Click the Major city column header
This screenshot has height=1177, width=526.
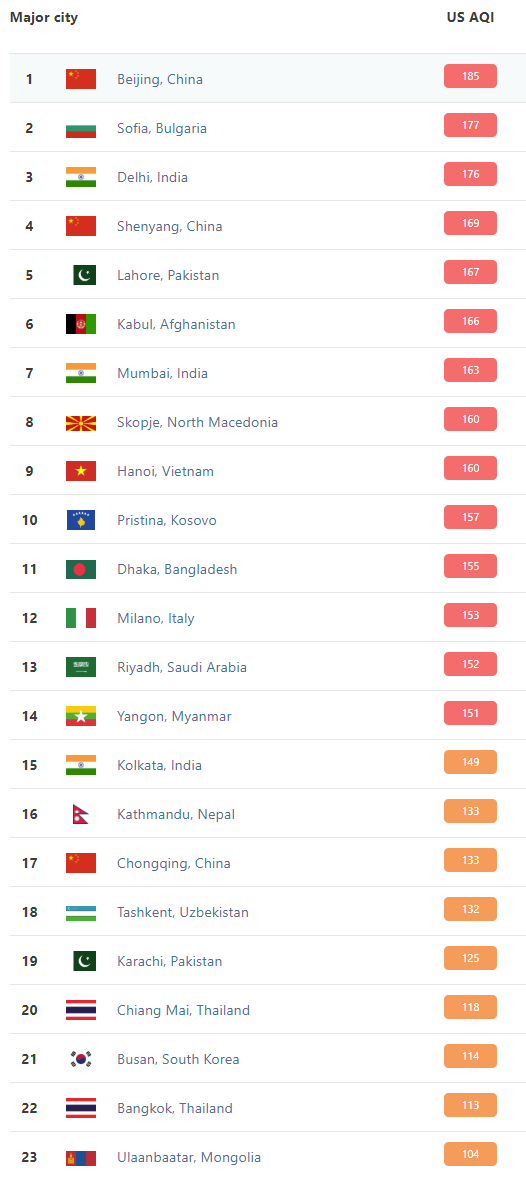(44, 18)
